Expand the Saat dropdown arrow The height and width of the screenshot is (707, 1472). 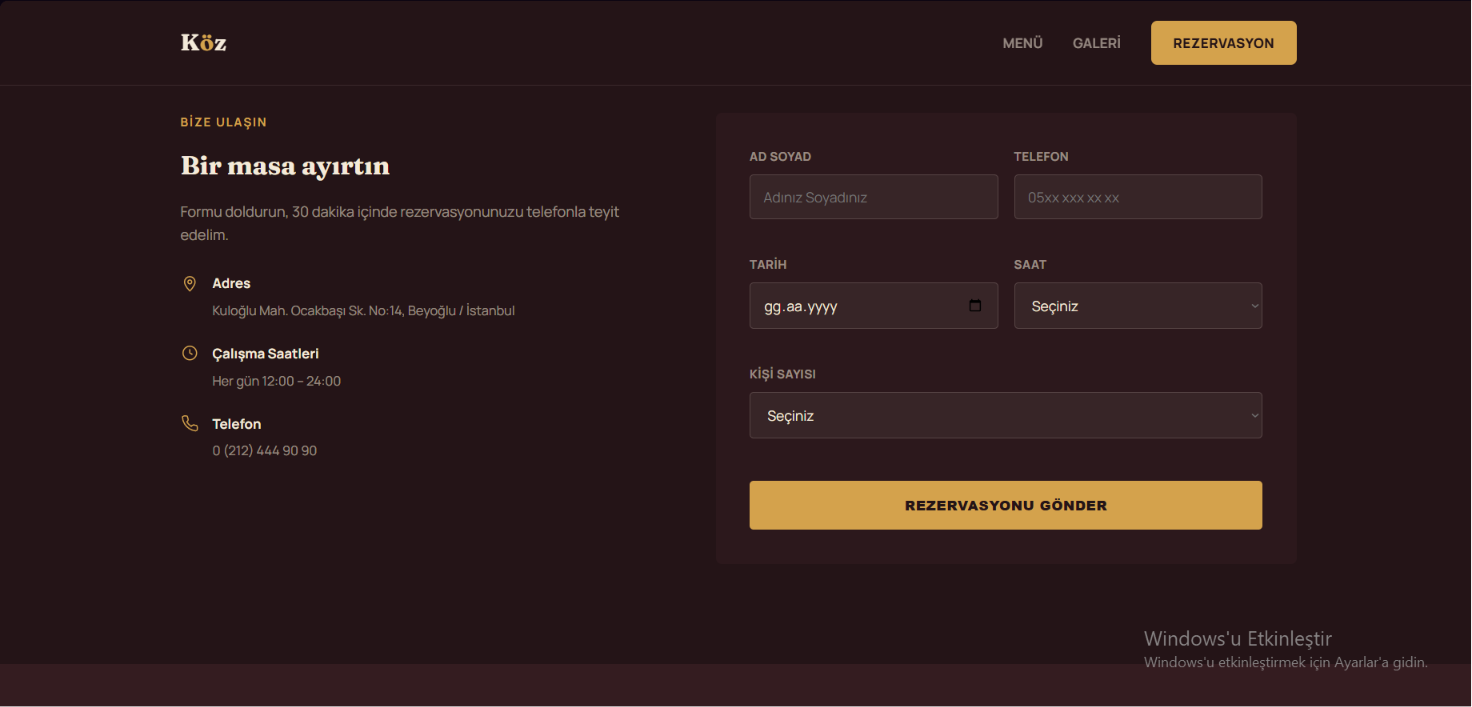1254,306
